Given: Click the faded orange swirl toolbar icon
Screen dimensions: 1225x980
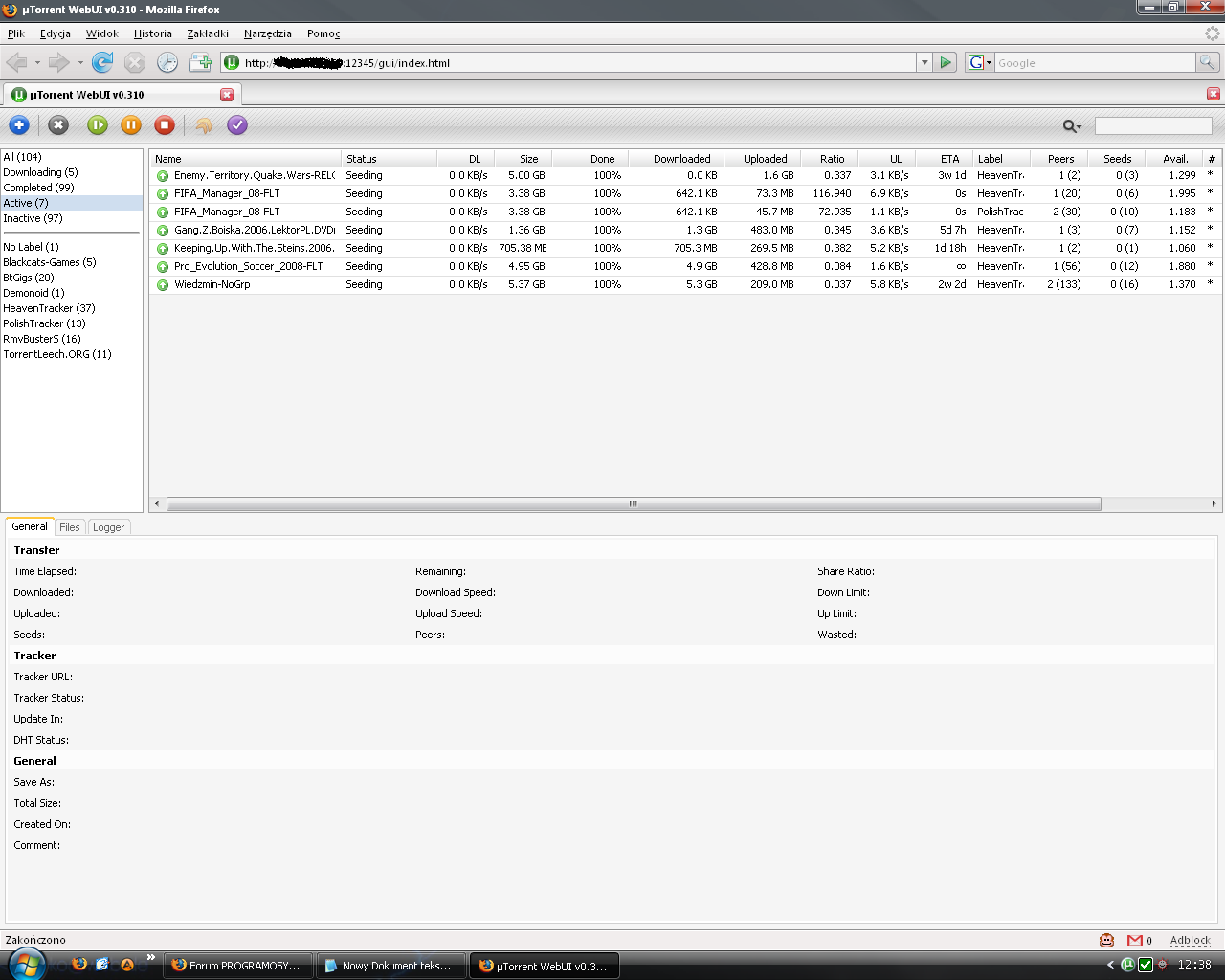Looking at the screenshot, I should coord(204,124).
